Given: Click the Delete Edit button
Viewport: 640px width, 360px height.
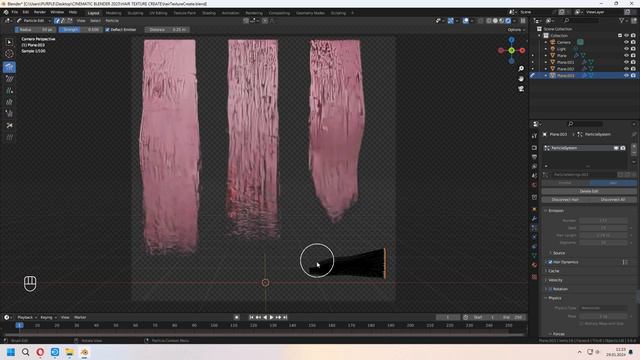Looking at the screenshot, I should tap(589, 191).
